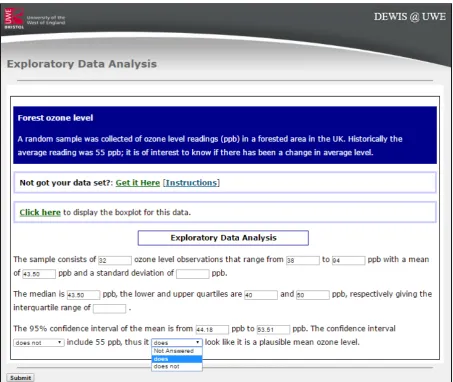Viewport: 453px width, 382px height.
Task: Focus confidence interval lower field 44.18
Action: point(212,330)
